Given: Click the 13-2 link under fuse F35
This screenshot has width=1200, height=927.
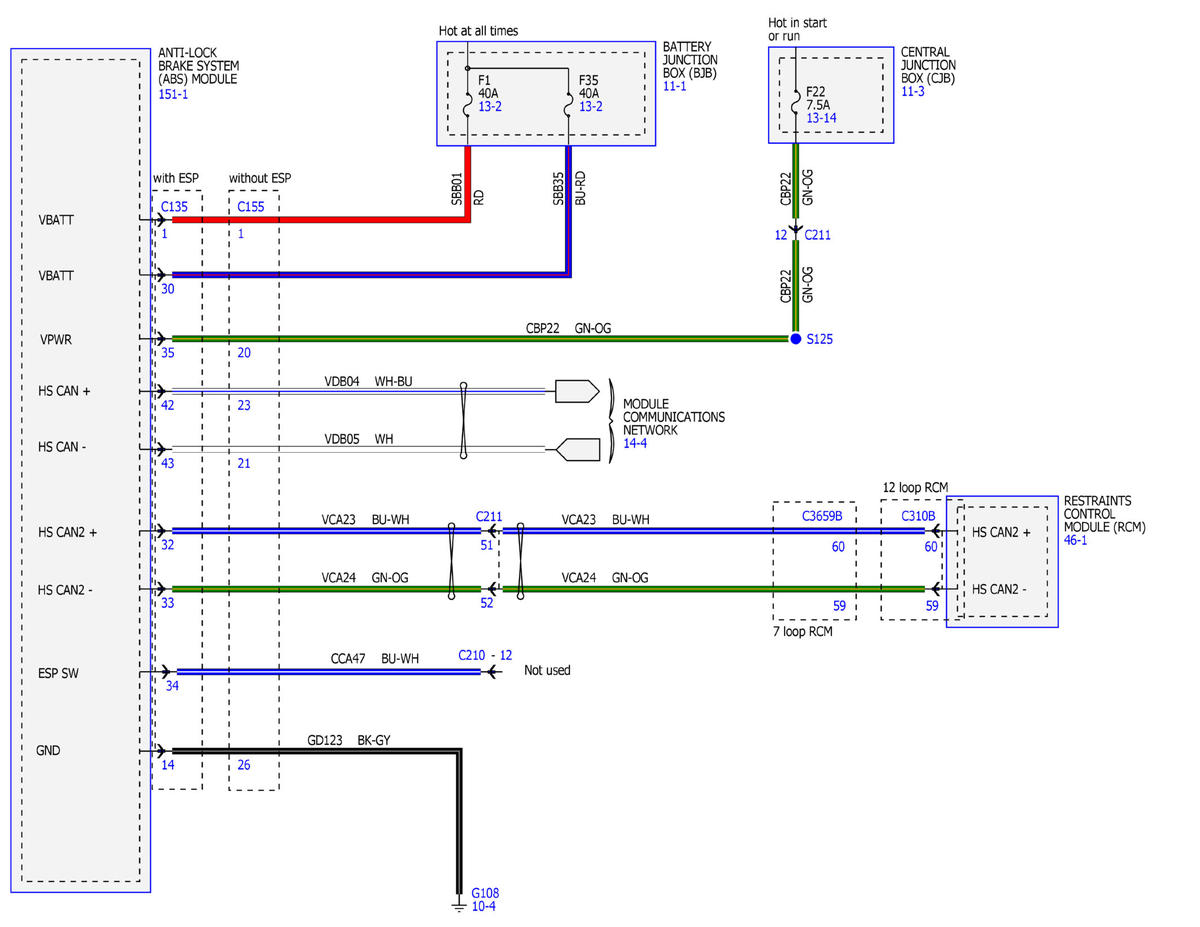Looking at the screenshot, I should (590, 107).
